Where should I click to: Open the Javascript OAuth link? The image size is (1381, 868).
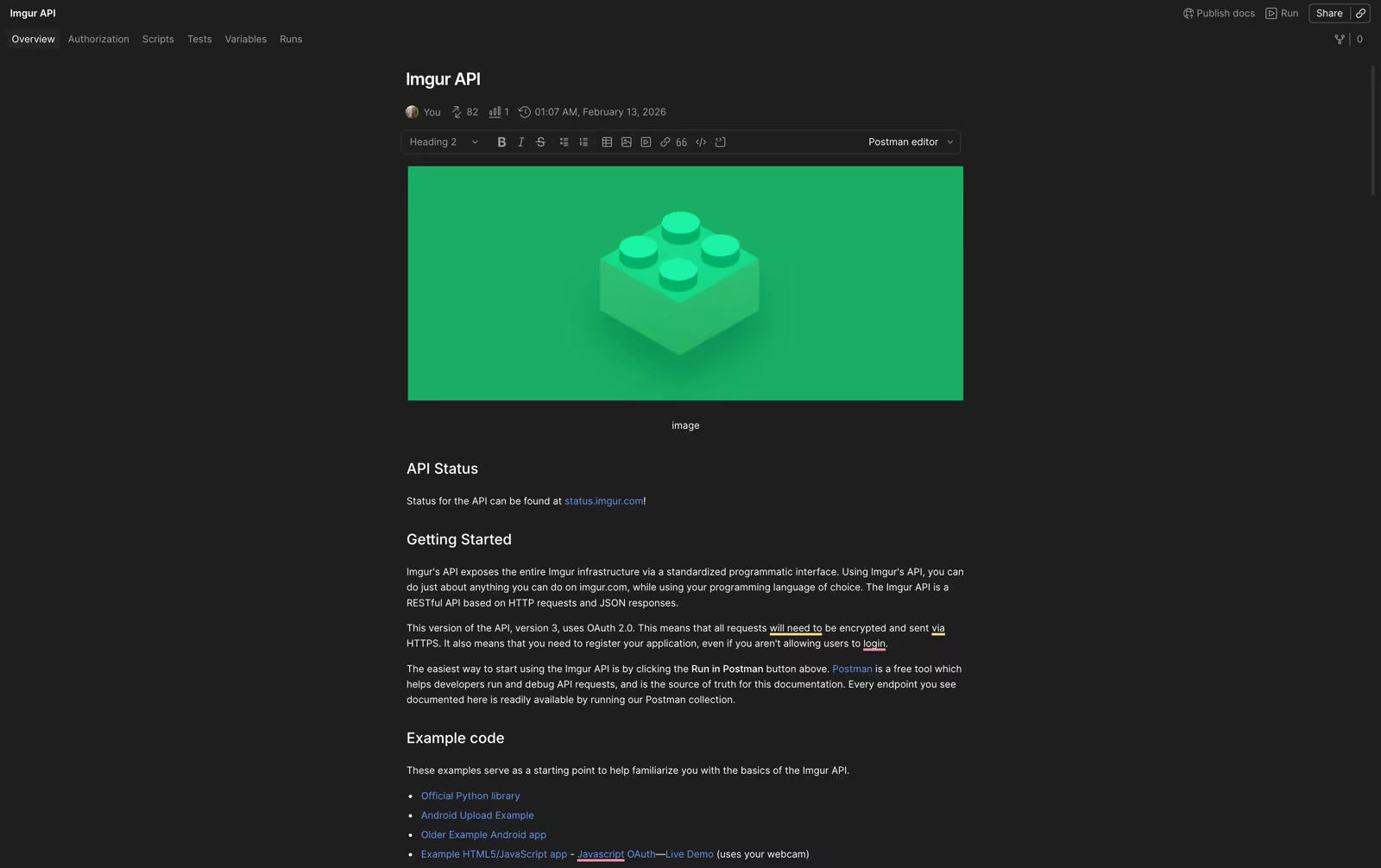[616, 854]
